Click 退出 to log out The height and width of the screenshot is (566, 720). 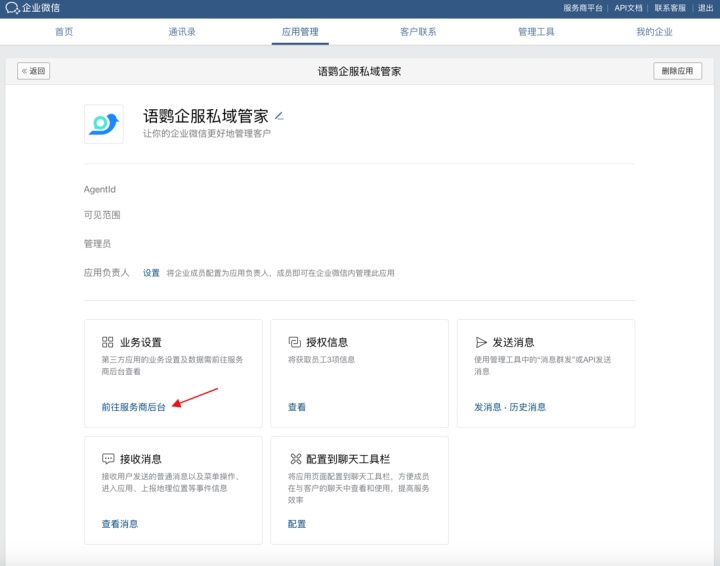[705, 8]
